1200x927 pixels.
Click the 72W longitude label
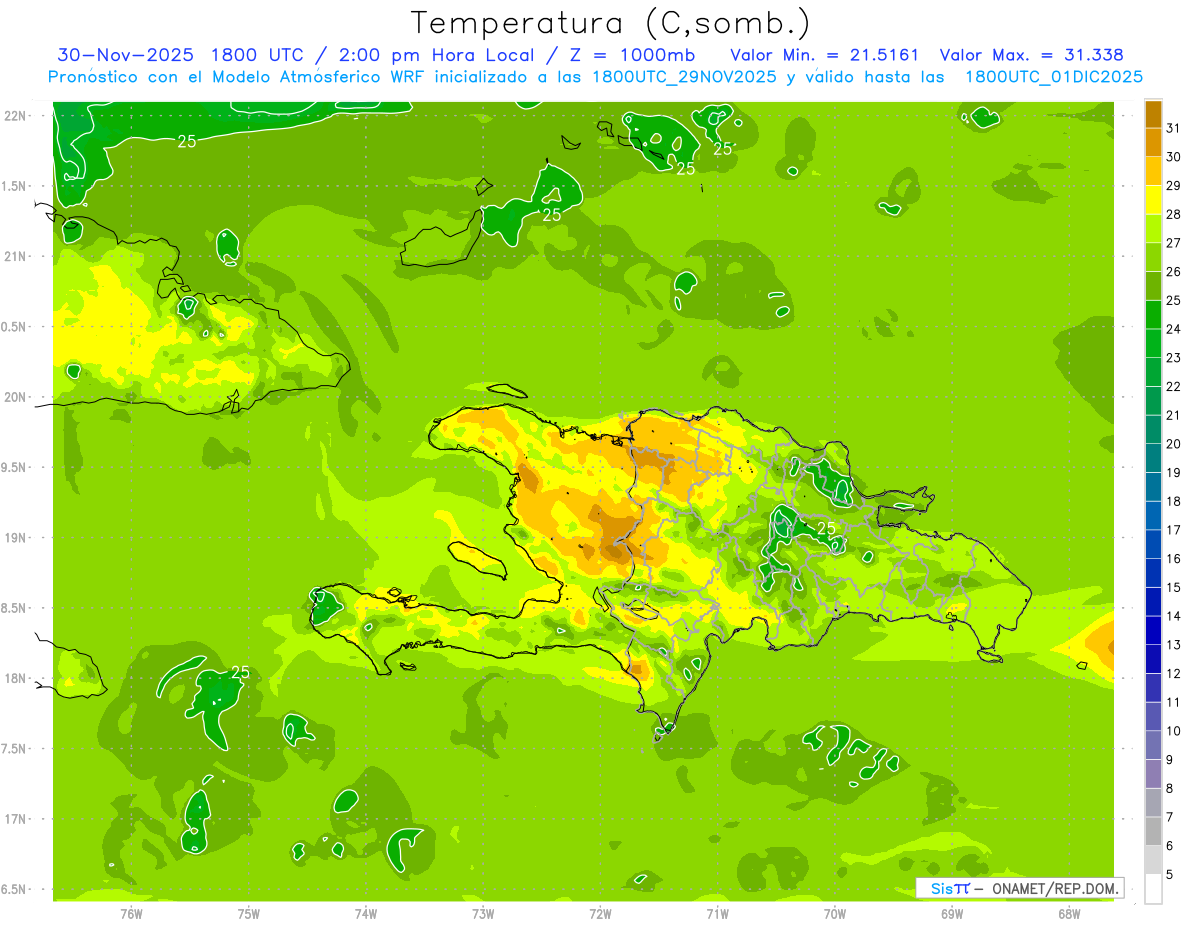(600, 914)
